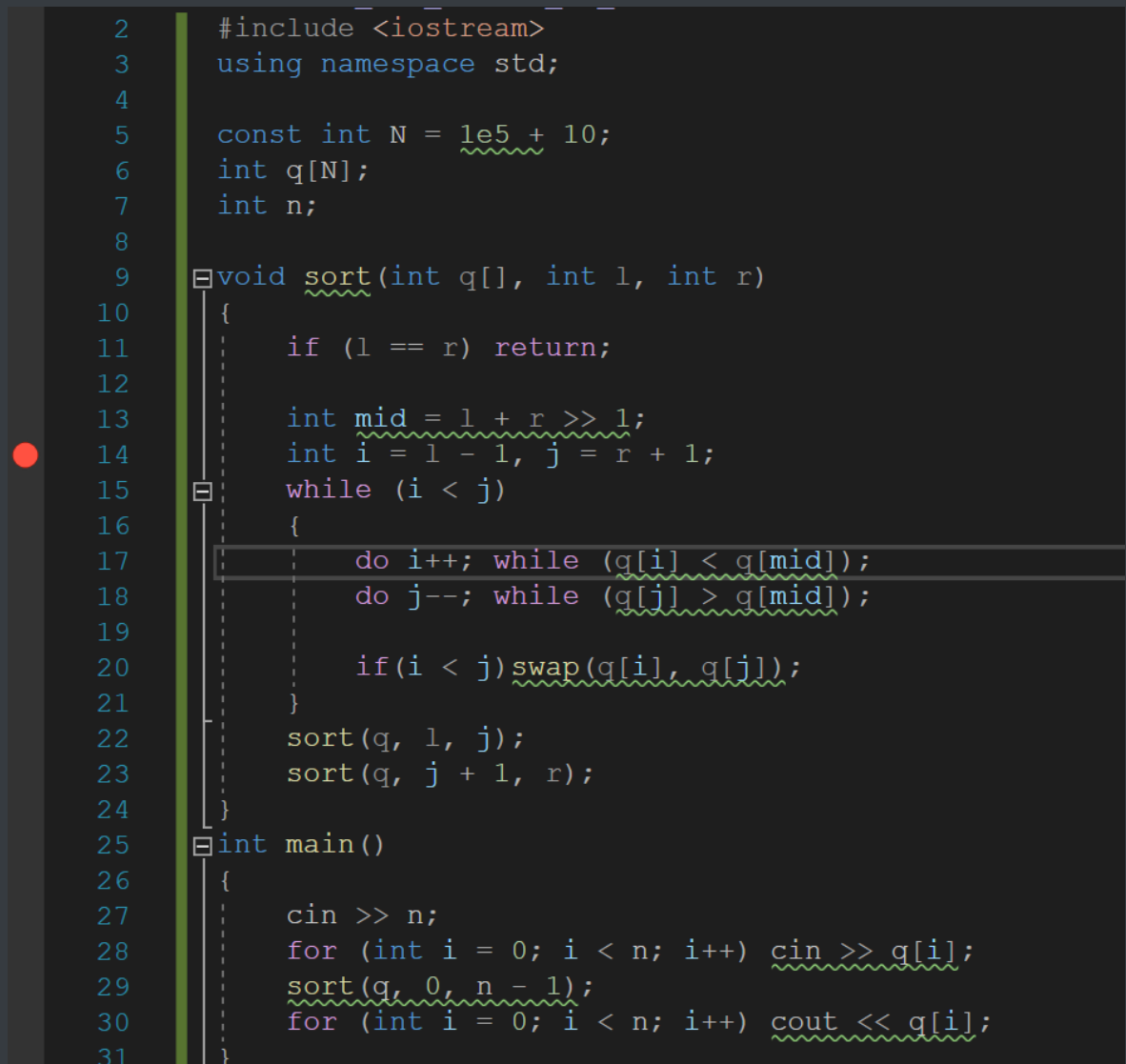Viewport: 1126px width, 1064px height.
Task: Click 'int i = l - 1, j = r + 1;' line
Action: [x=500, y=454]
